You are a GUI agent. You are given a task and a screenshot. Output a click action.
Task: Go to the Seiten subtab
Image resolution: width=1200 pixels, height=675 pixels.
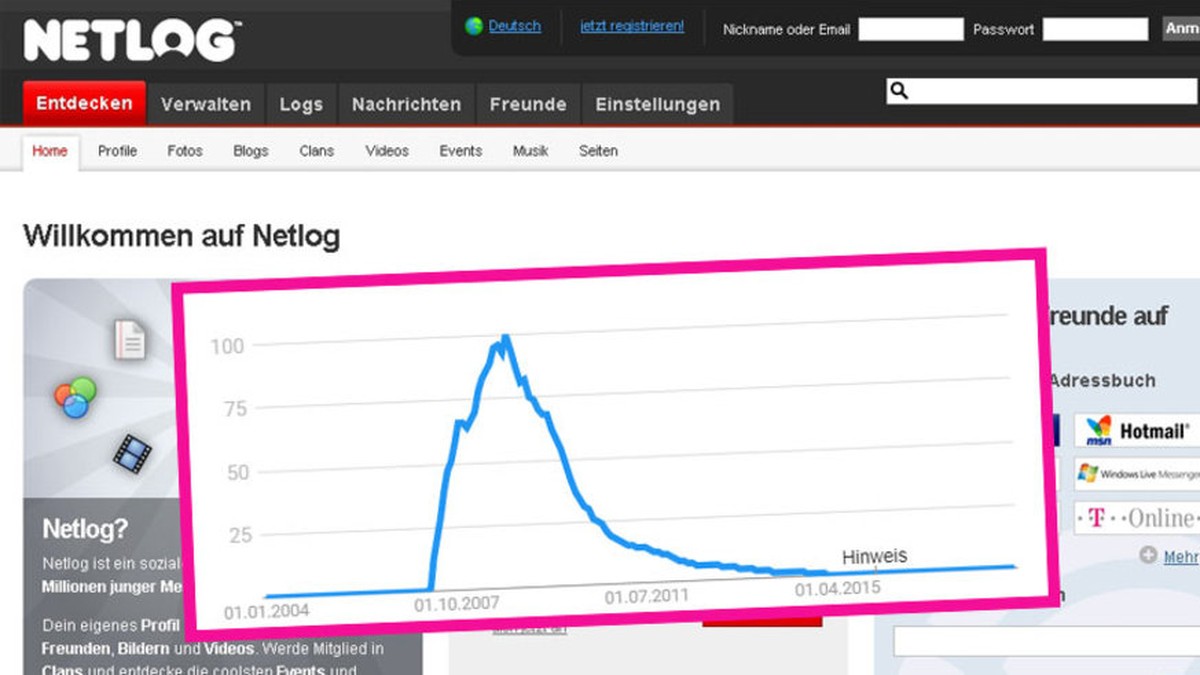point(598,151)
